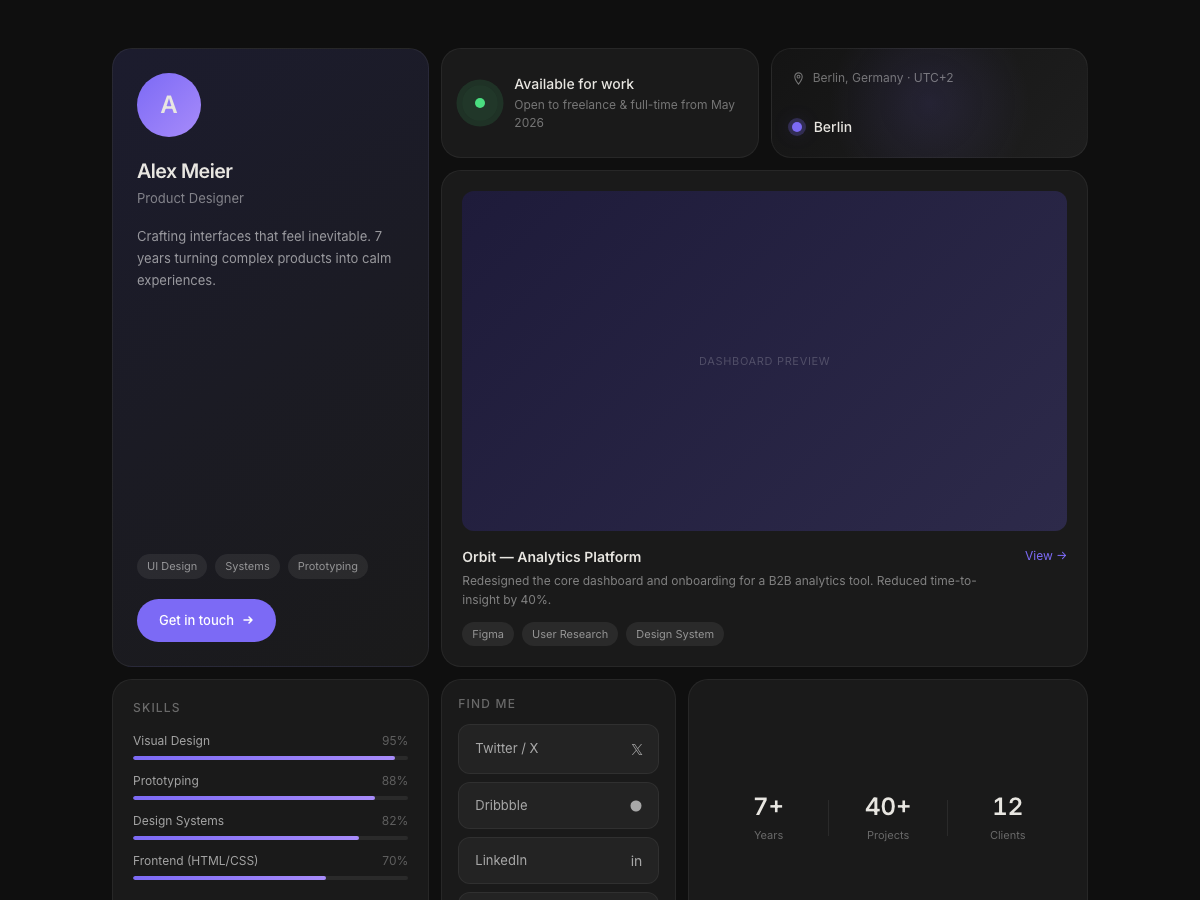Open the View link for Orbit project

click(x=1046, y=556)
